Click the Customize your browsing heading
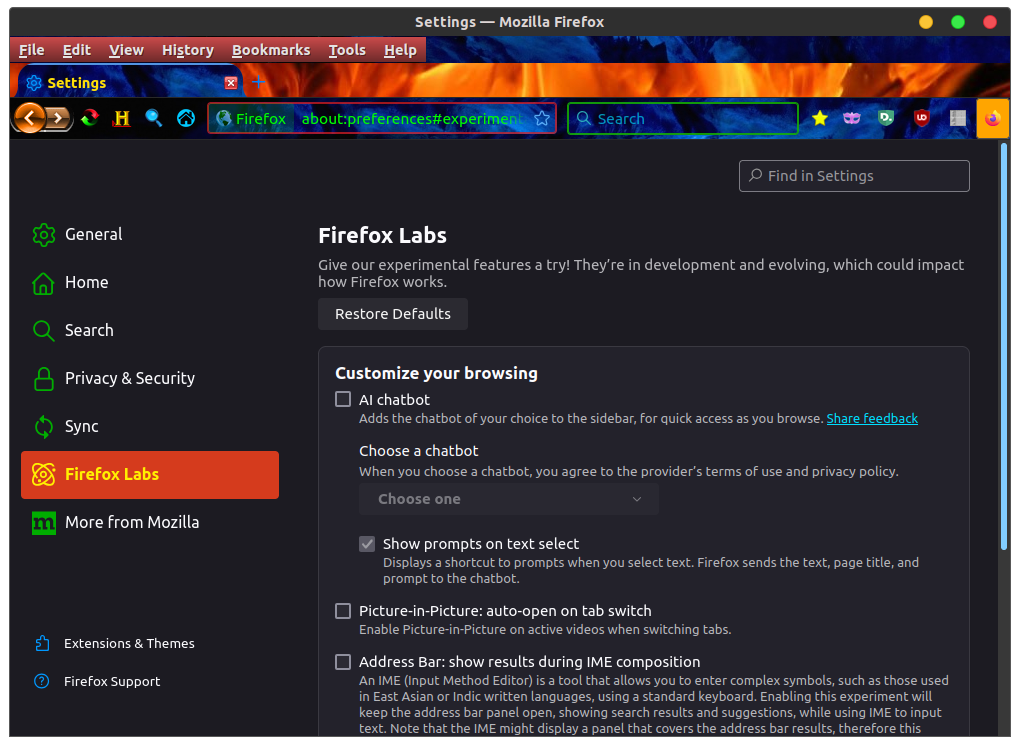 (x=436, y=373)
